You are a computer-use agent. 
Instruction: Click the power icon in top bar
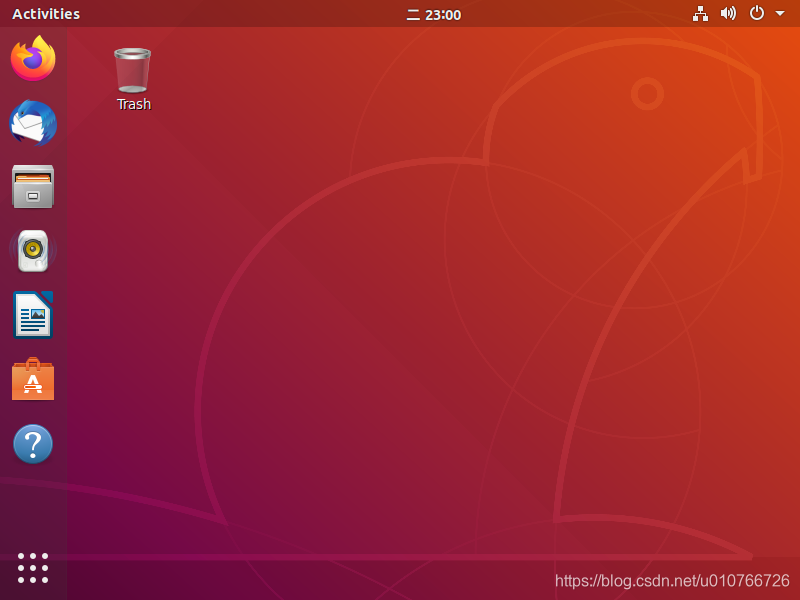tap(757, 13)
